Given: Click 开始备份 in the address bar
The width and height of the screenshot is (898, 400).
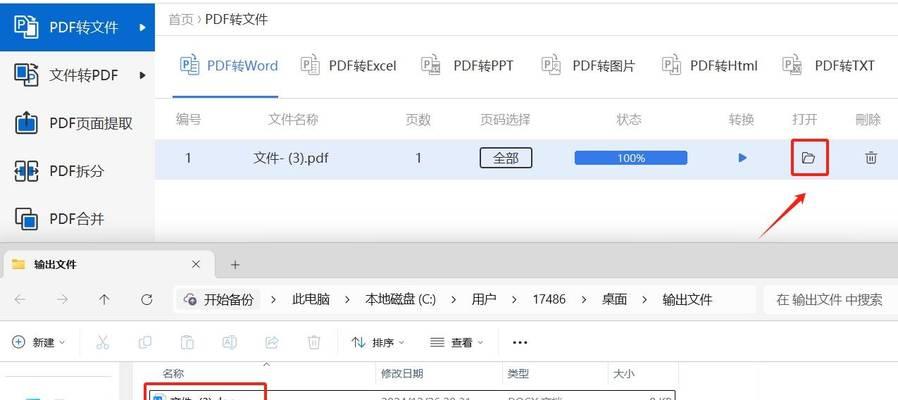Looking at the screenshot, I should click(218, 299).
